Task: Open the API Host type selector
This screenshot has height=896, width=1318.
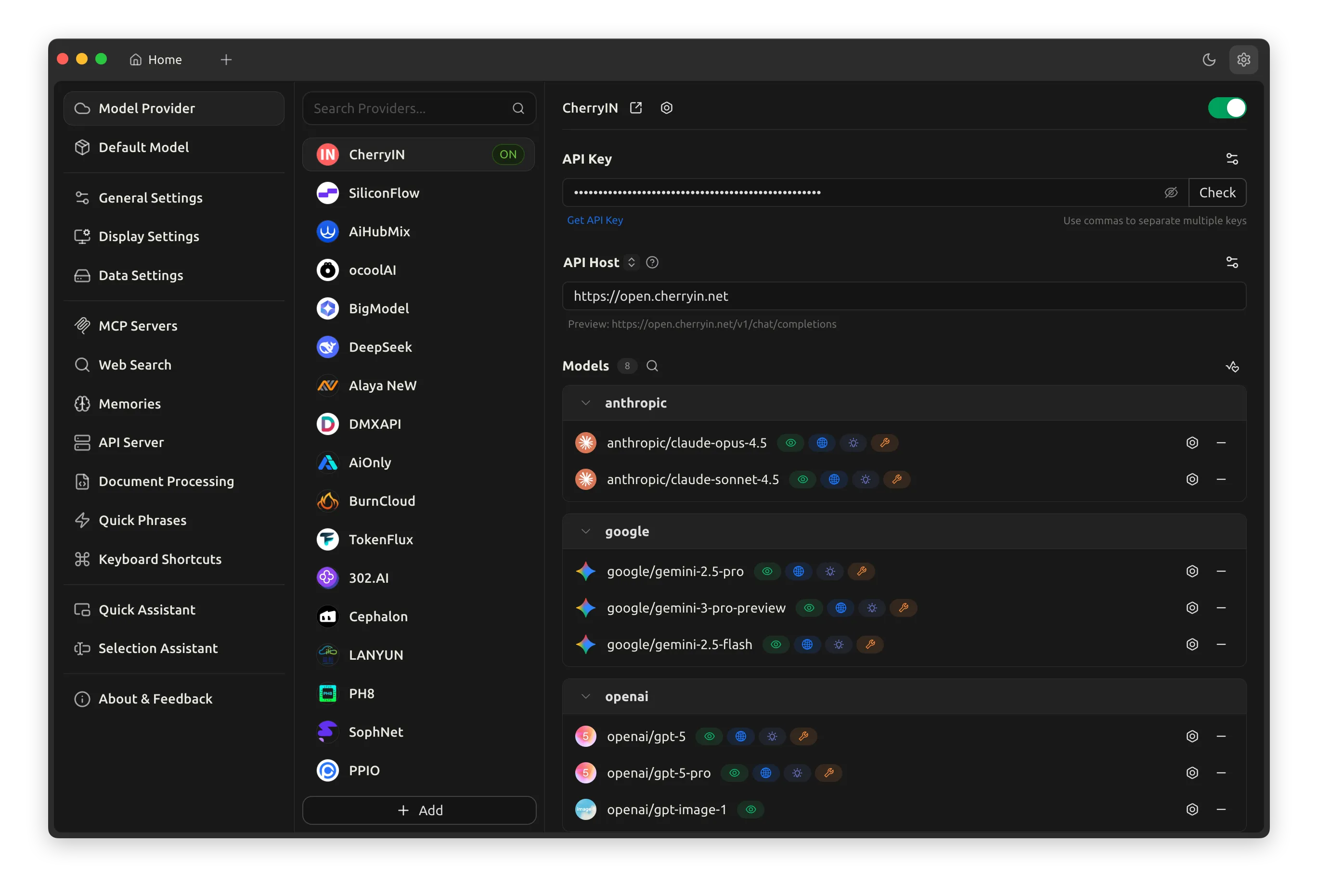Action: coord(631,263)
